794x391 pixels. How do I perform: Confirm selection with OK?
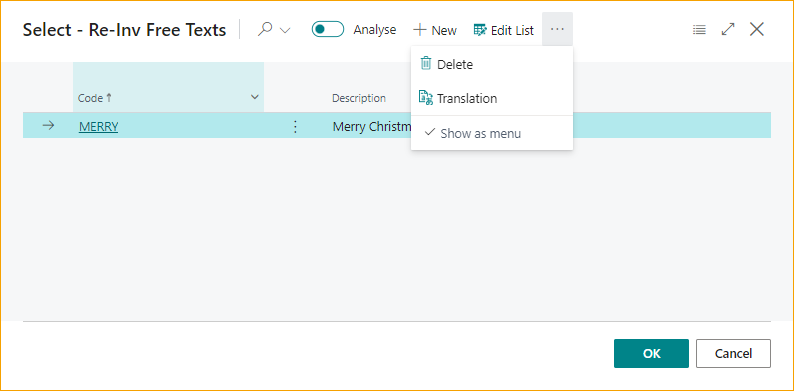click(651, 354)
